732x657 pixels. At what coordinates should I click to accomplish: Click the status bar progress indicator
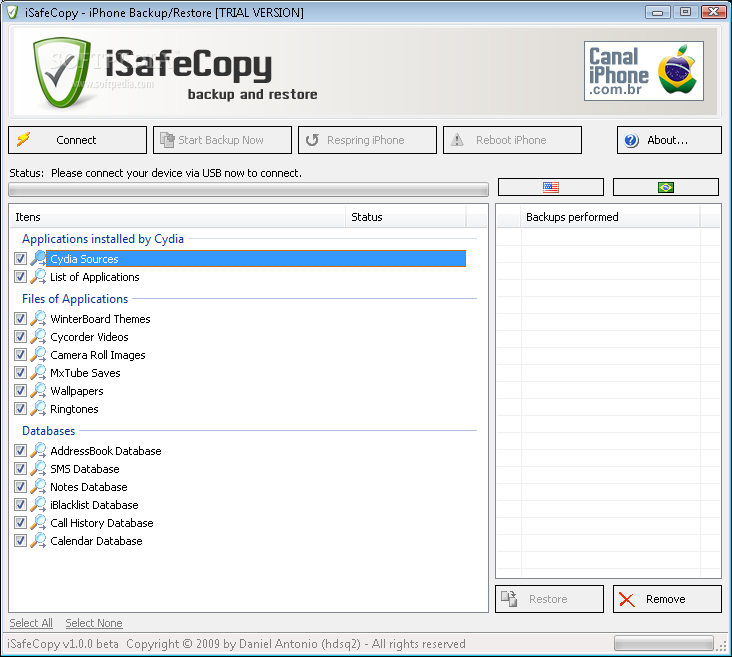click(x=664, y=643)
